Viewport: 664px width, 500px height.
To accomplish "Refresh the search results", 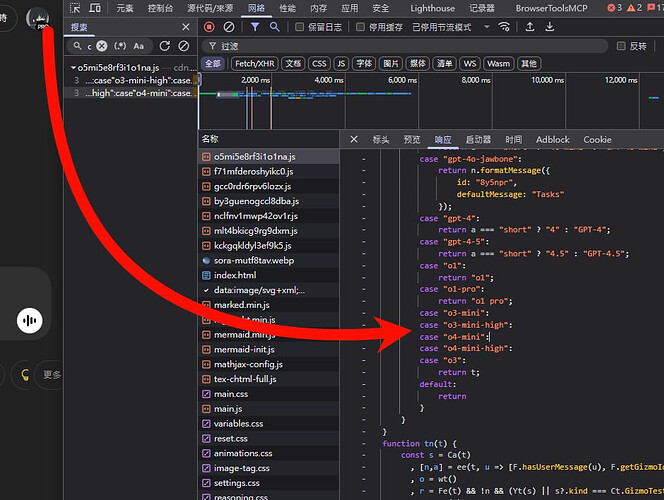I will point(165,46).
